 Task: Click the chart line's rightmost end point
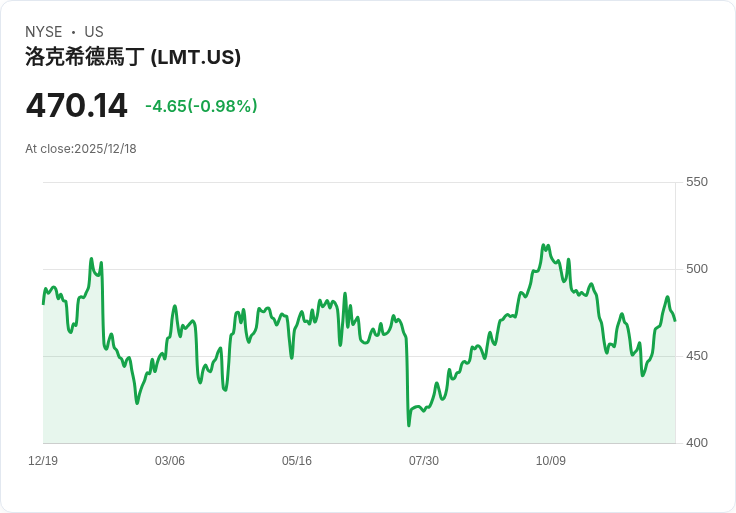tap(675, 321)
